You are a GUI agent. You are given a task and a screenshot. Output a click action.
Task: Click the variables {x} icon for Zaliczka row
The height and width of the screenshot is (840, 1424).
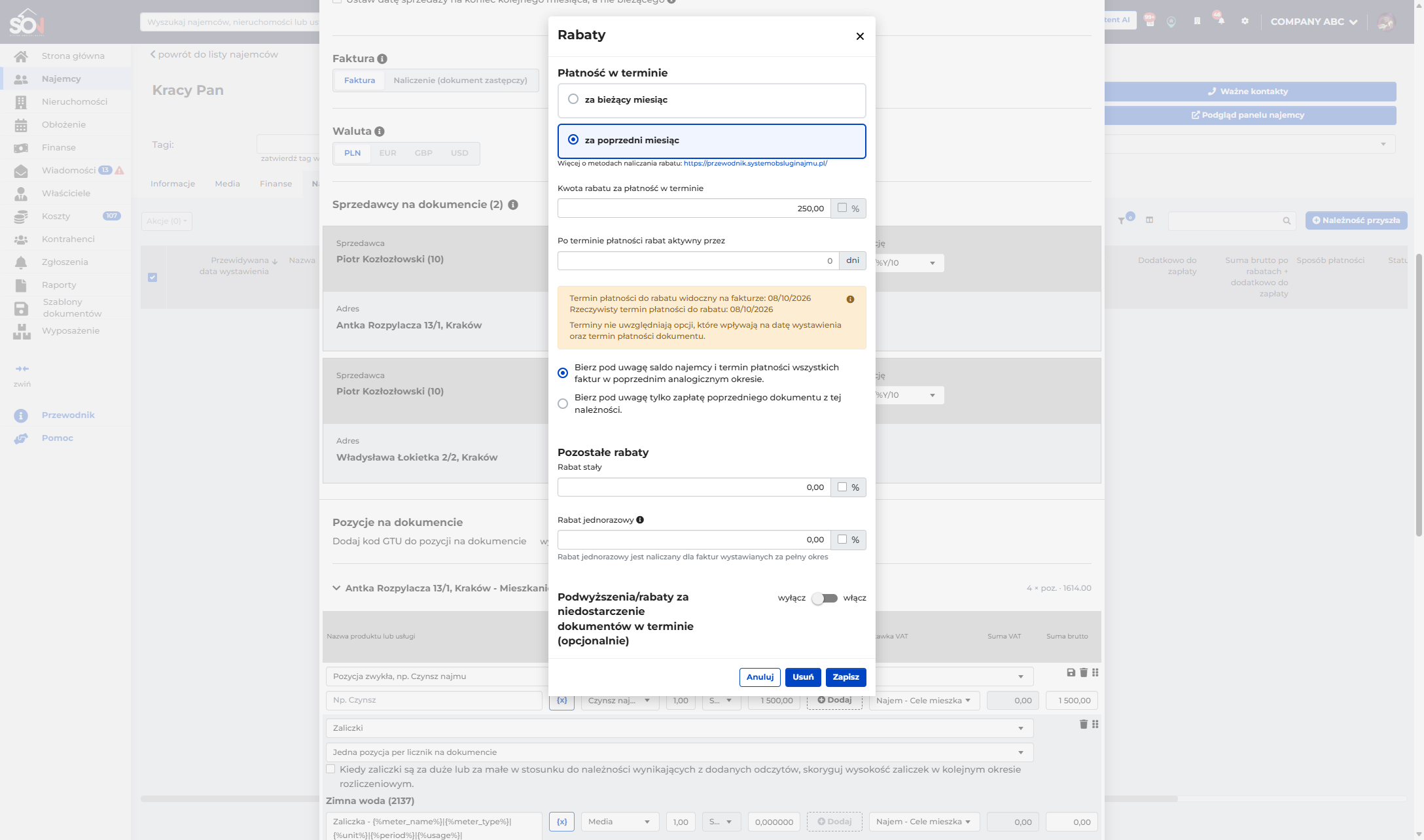561,822
